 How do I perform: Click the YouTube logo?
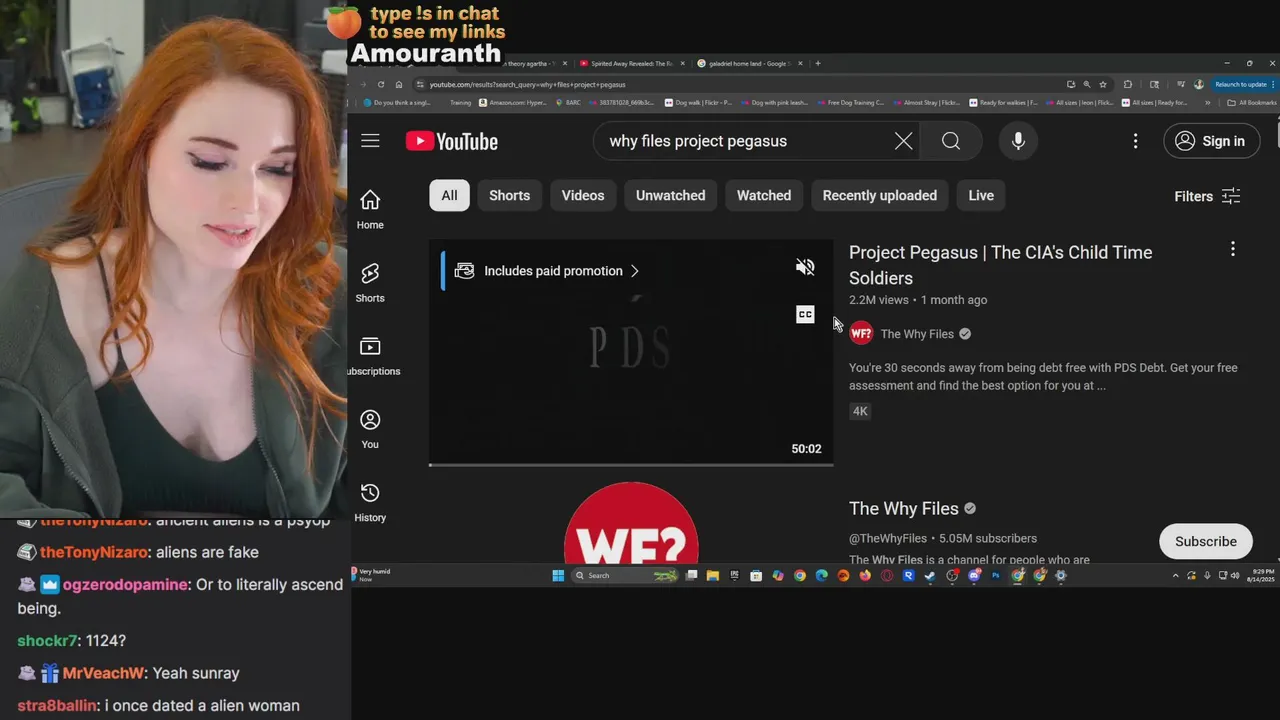[x=452, y=141]
